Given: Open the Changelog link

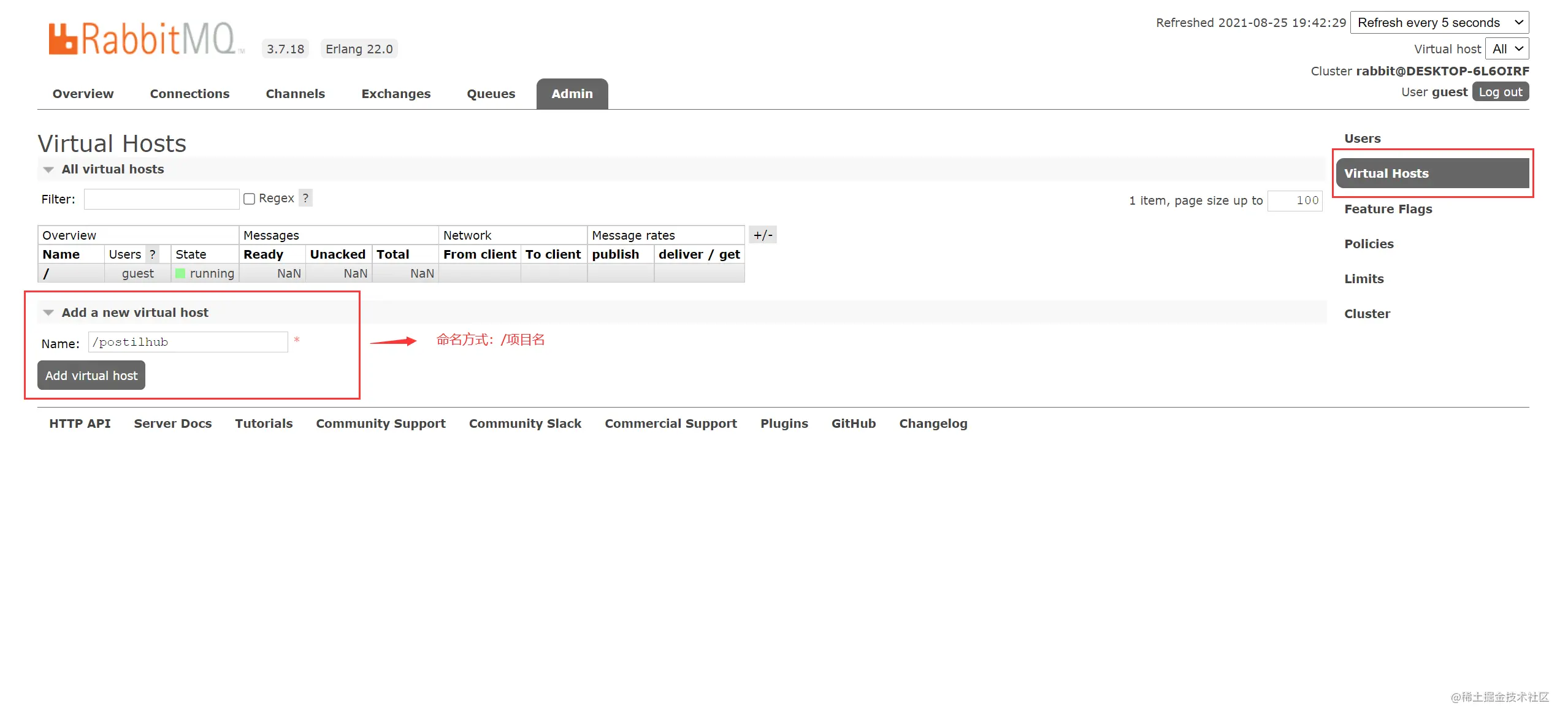Looking at the screenshot, I should (x=933, y=424).
